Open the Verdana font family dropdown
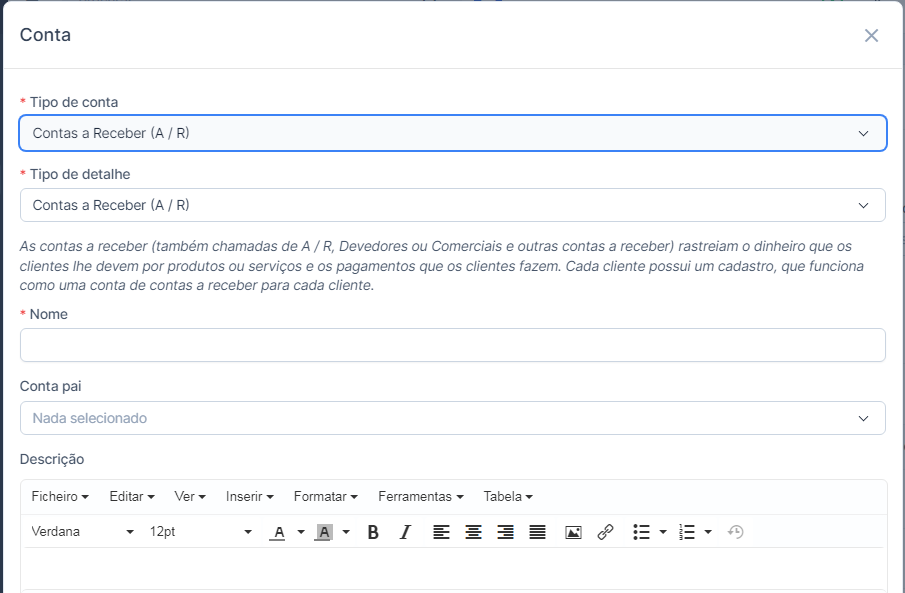Image resolution: width=905 pixels, height=593 pixels. coord(82,532)
